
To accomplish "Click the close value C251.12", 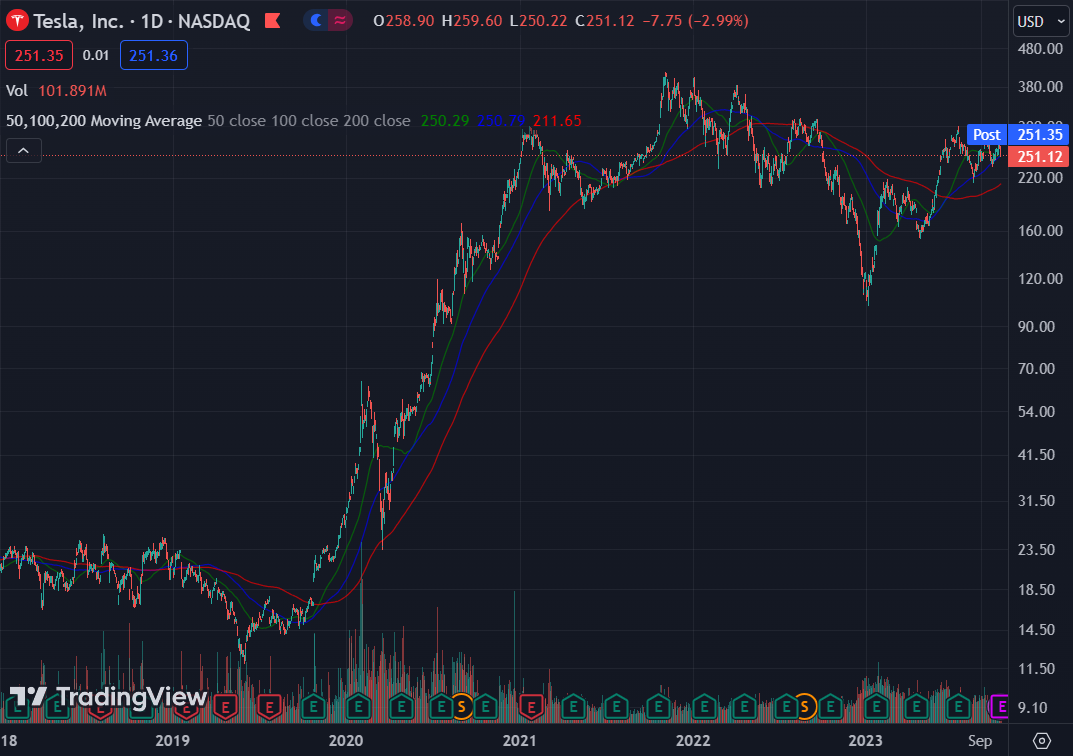I will click(x=605, y=21).
